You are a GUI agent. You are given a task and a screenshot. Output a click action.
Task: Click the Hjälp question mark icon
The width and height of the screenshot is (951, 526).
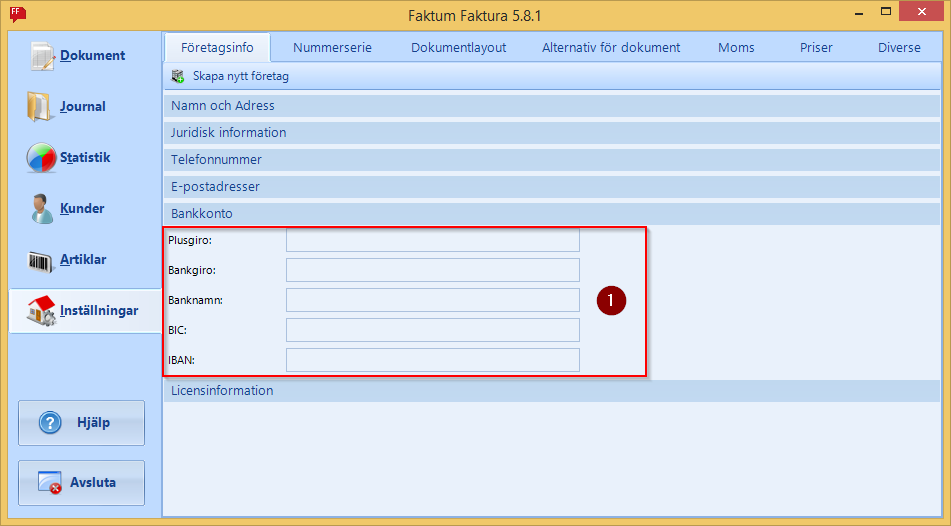click(50, 423)
